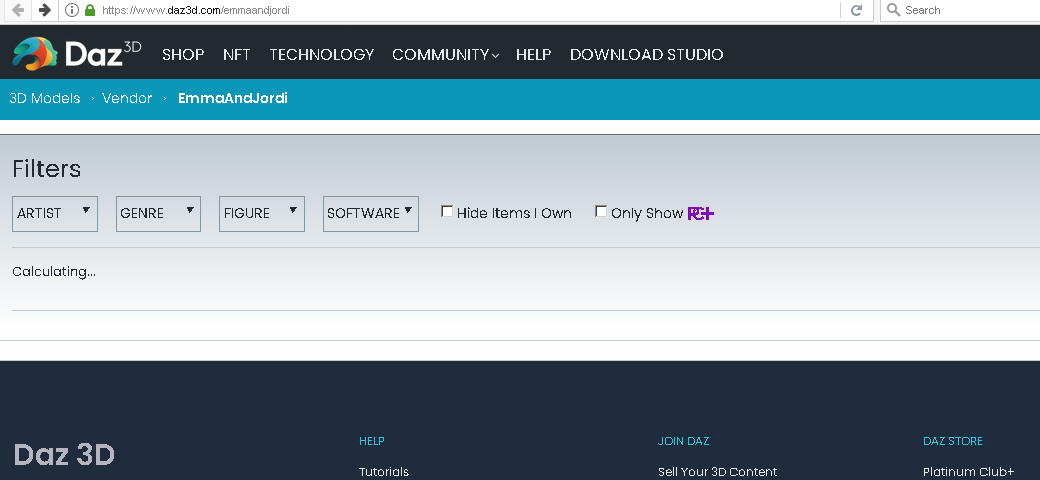This screenshot has height=480, width=1040.
Task: Expand the COMMUNITY menu
Action: (445, 54)
